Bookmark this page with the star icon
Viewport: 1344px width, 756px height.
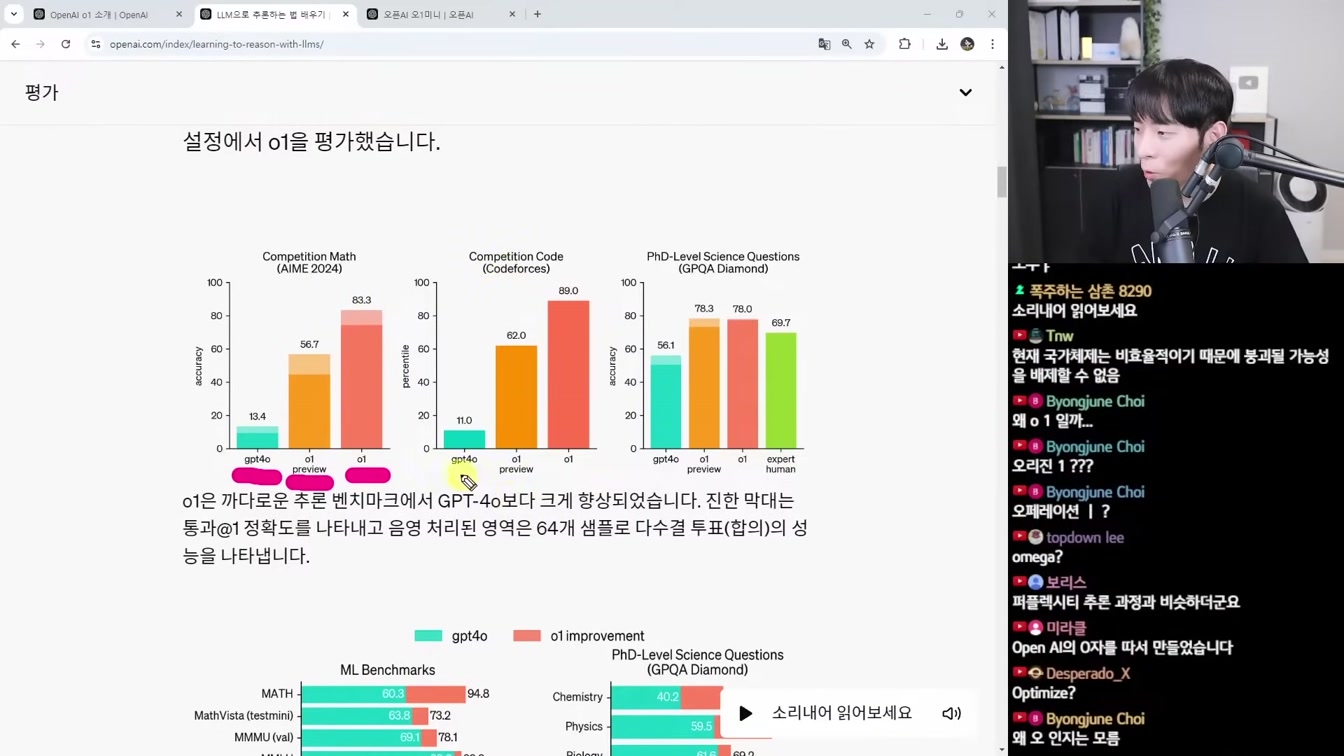(870, 44)
